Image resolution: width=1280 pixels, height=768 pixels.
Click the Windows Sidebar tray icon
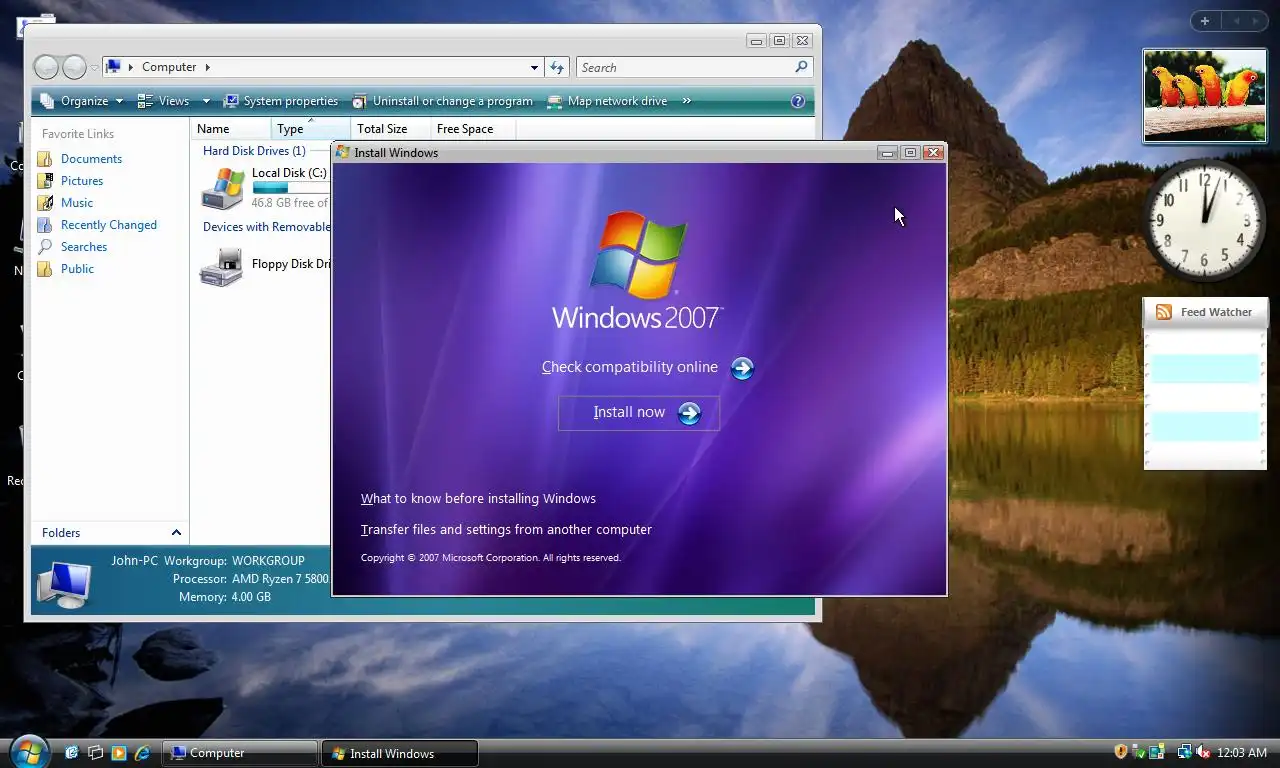pos(1157,752)
